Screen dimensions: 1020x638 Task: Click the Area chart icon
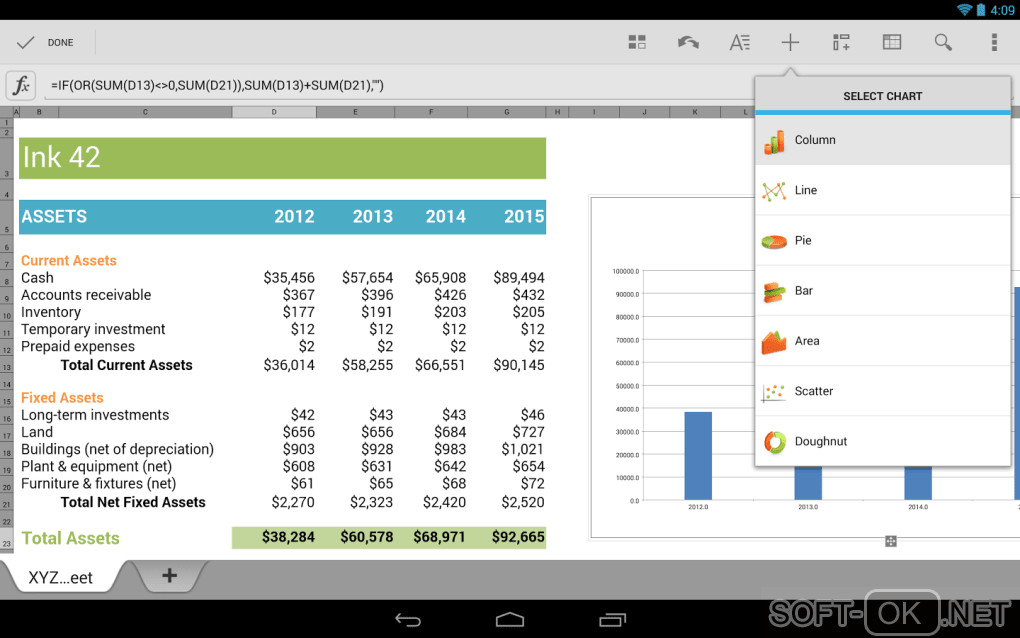coord(774,342)
